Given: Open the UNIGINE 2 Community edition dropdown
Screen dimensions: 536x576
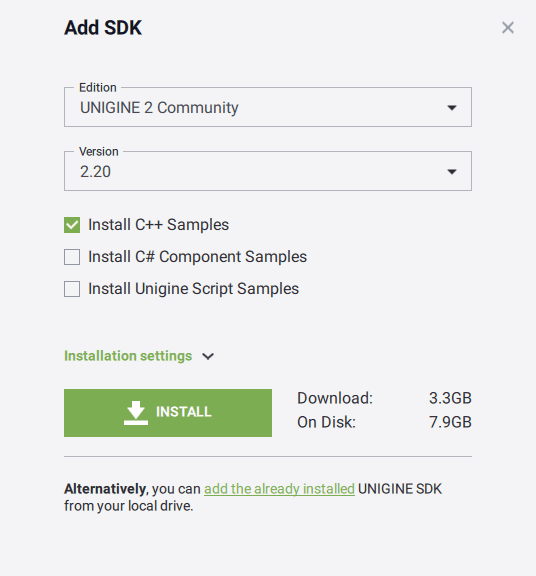Looking at the screenshot, I should pos(268,107).
